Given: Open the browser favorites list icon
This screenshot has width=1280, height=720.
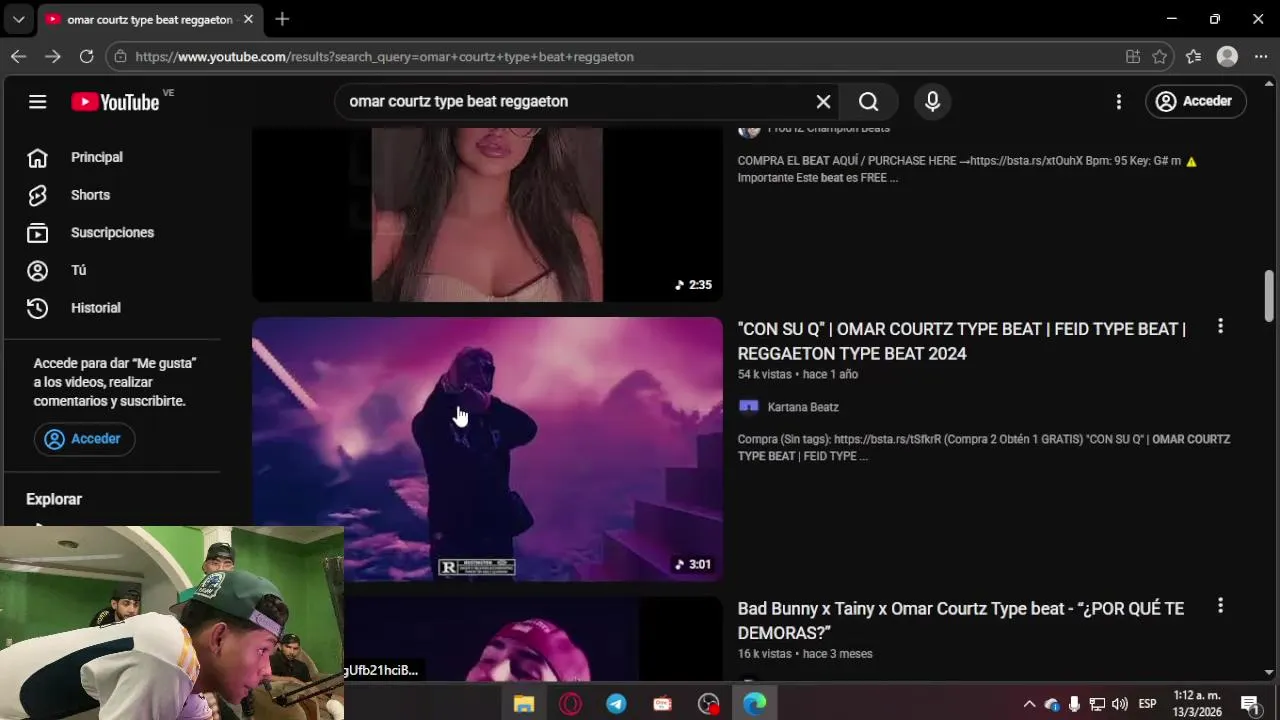Looking at the screenshot, I should (1193, 57).
